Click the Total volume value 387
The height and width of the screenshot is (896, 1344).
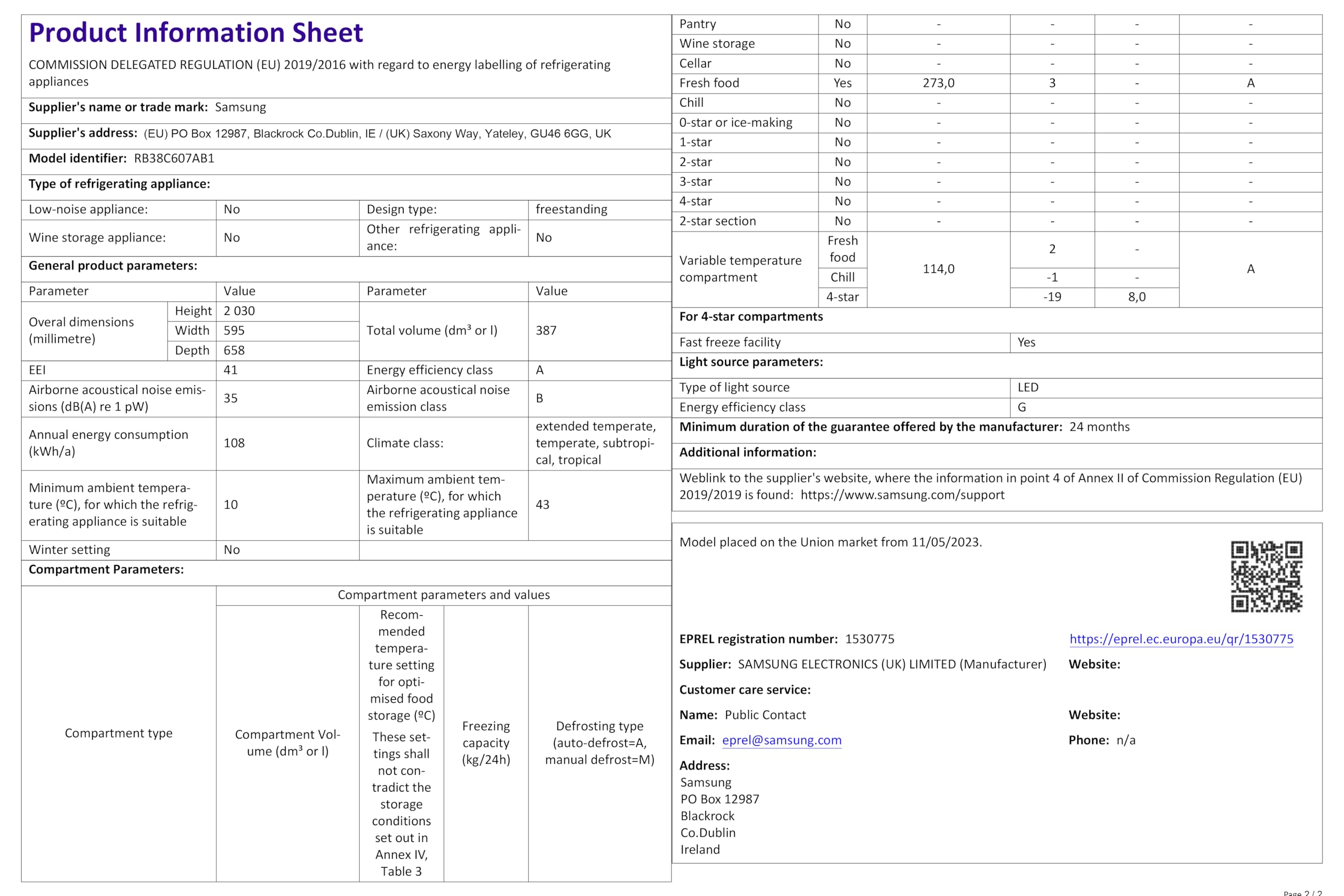click(545, 330)
